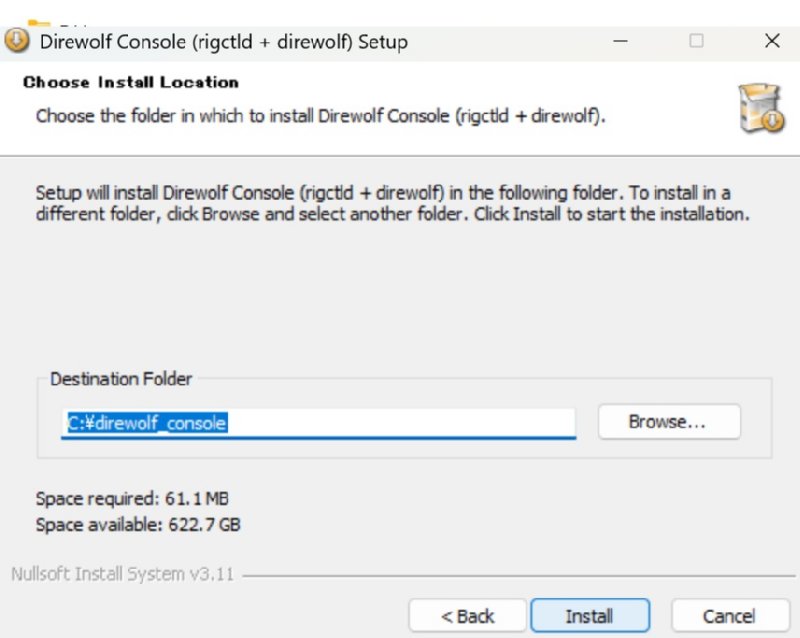800x638 pixels.
Task: Open folder picker with Browse button
Action: [x=668, y=422]
